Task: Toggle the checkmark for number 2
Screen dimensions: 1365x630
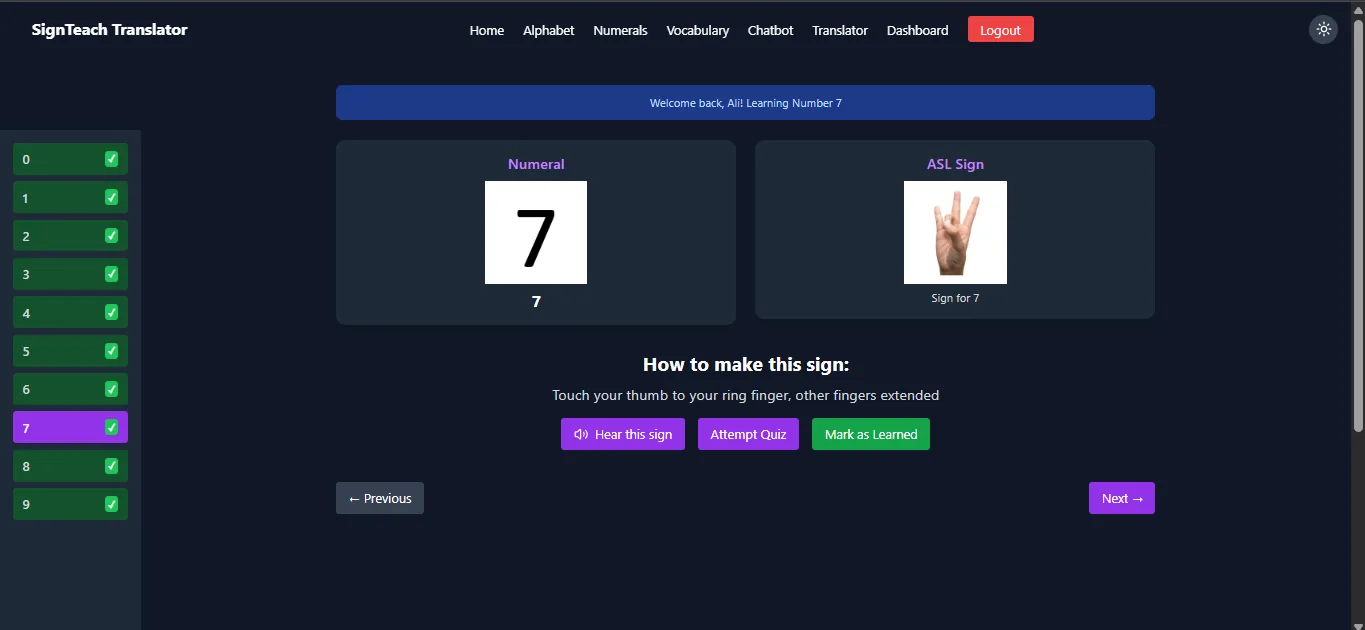Action: (x=111, y=236)
